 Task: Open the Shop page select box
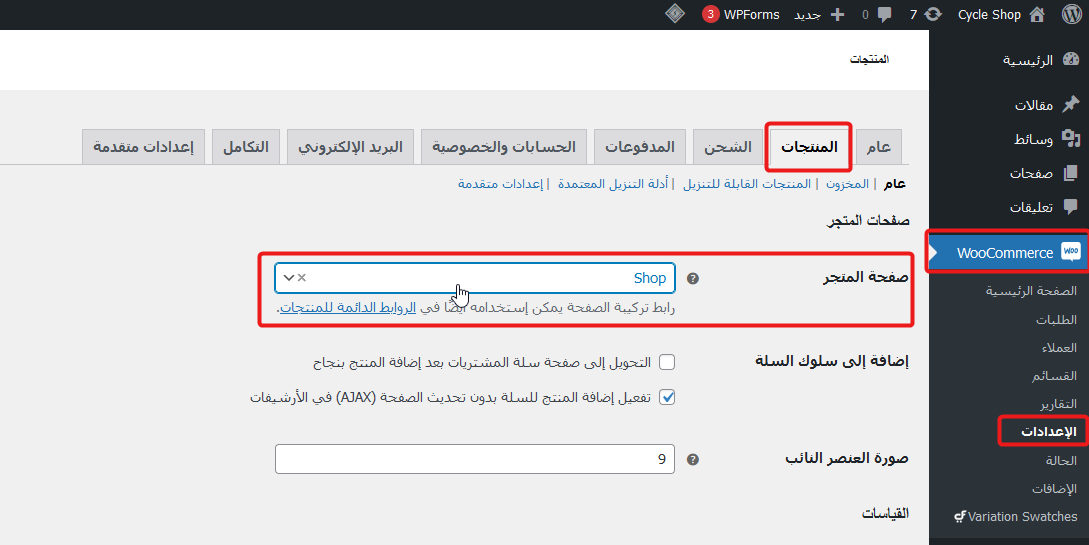click(x=475, y=278)
